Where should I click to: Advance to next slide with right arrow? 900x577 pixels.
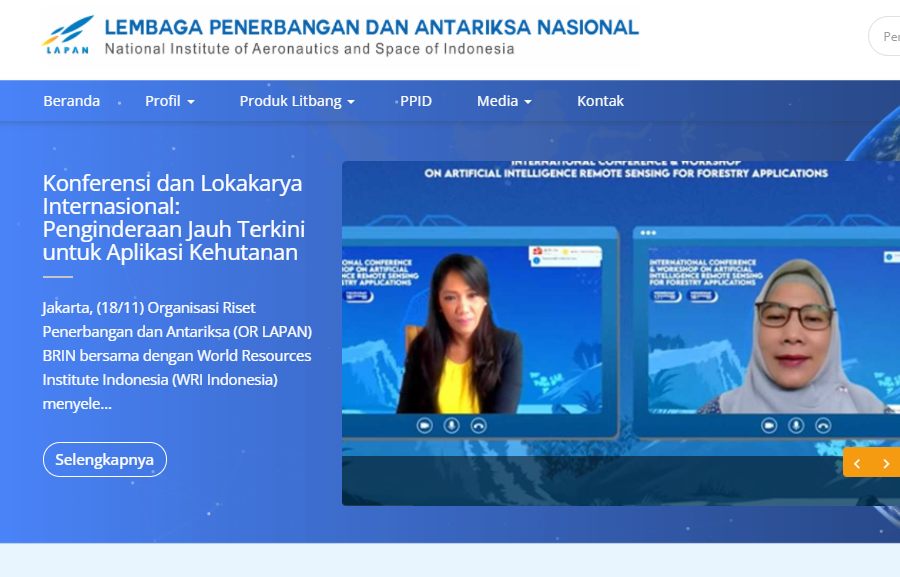pos(886,463)
